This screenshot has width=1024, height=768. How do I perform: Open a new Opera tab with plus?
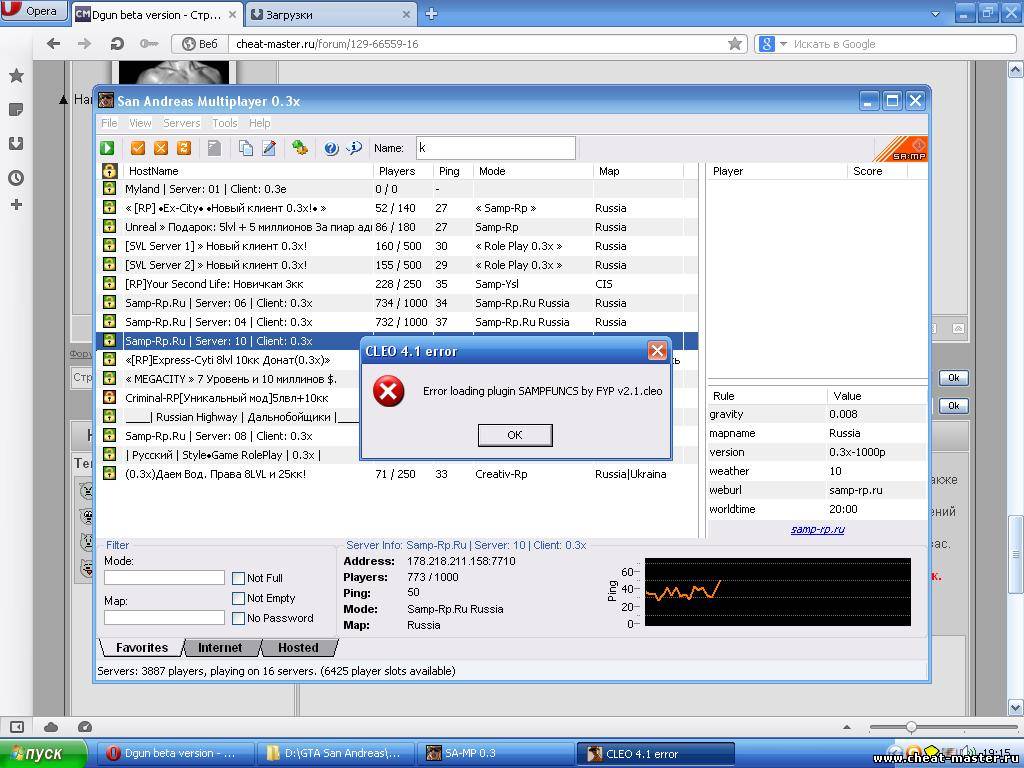[x=431, y=14]
